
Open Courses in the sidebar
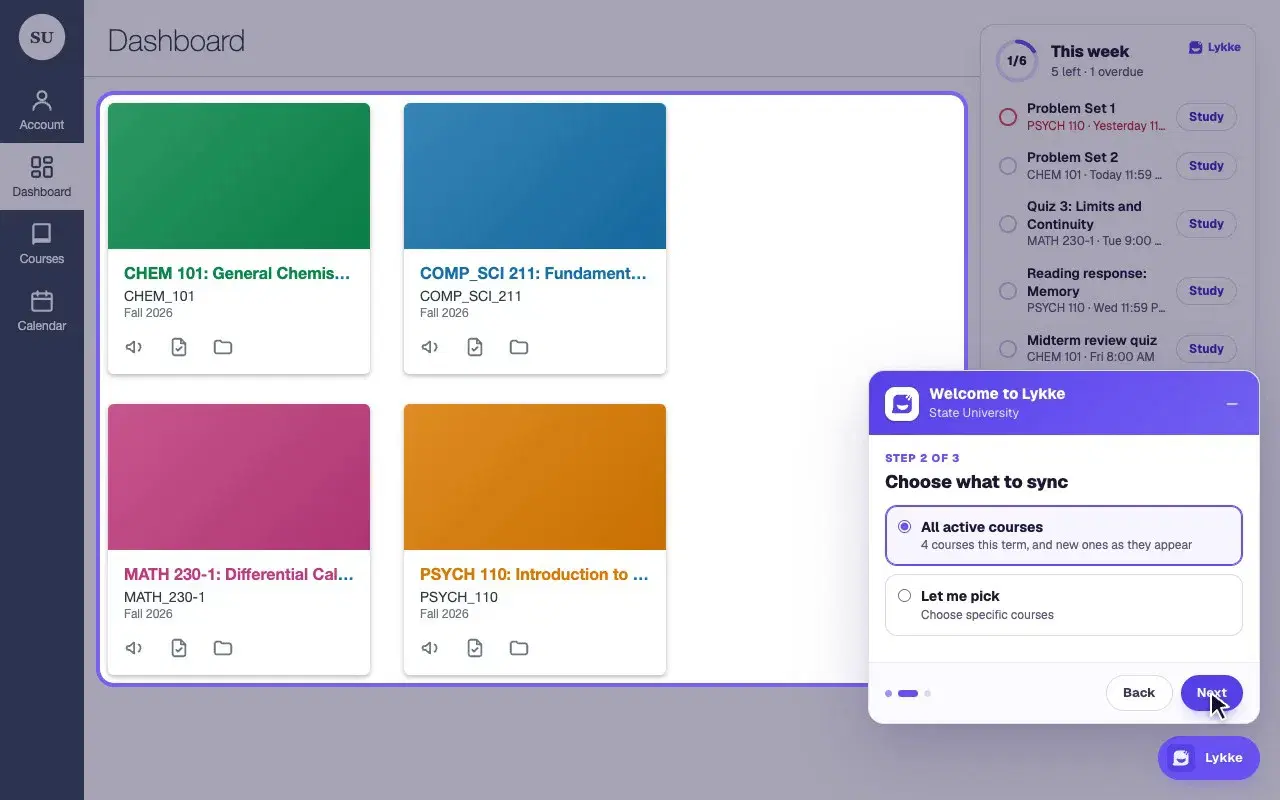(x=42, y=244)
